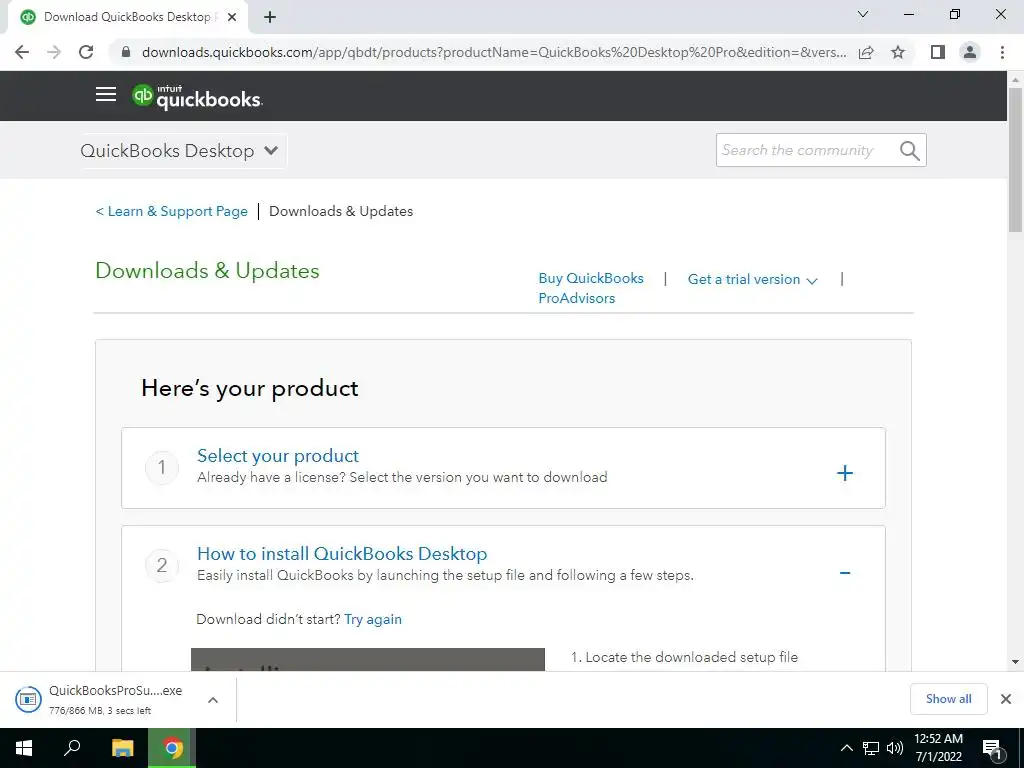Screen dimensions: 1024x768
Task: Click the Intuit QuickBooks logo
Action: 197,97
